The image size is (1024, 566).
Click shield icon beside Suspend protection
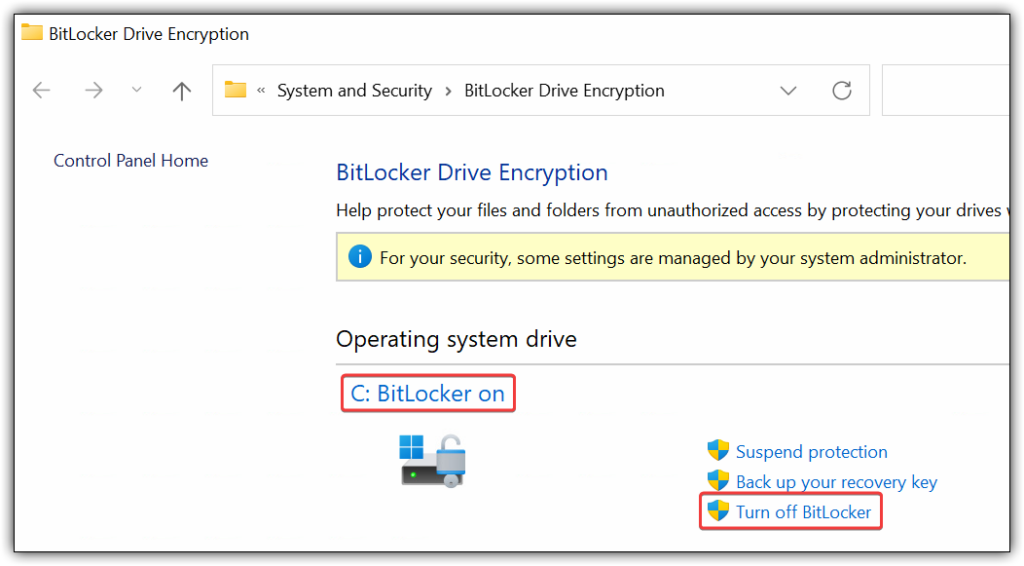(718, 450)
